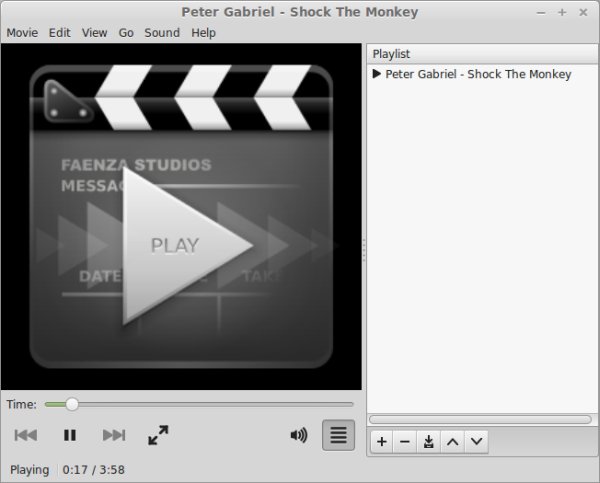Move playlist item down
Image resolution: width=600 pixels, height=483 pixels.
pos(476,442)
